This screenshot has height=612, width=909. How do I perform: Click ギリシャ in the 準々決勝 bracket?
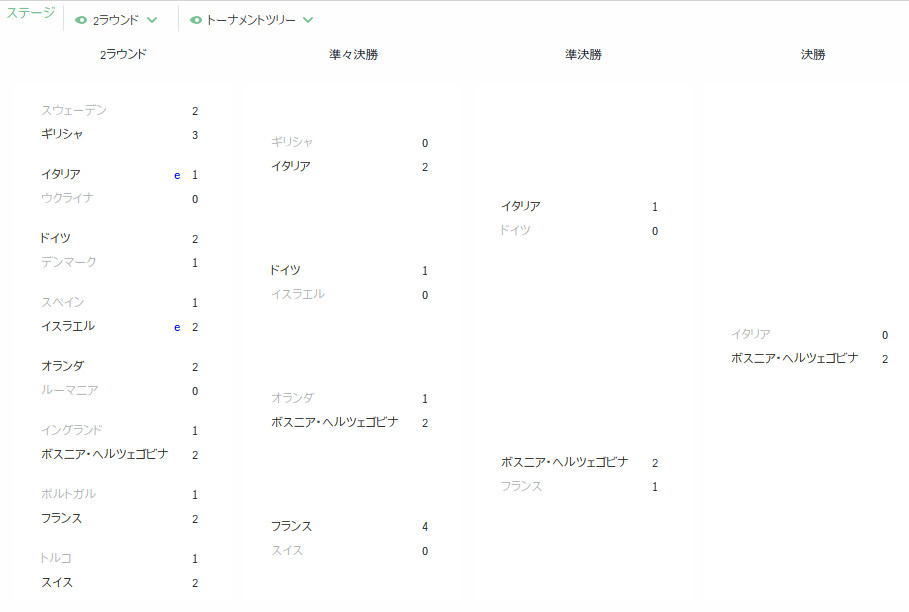(x=292, y=142)
